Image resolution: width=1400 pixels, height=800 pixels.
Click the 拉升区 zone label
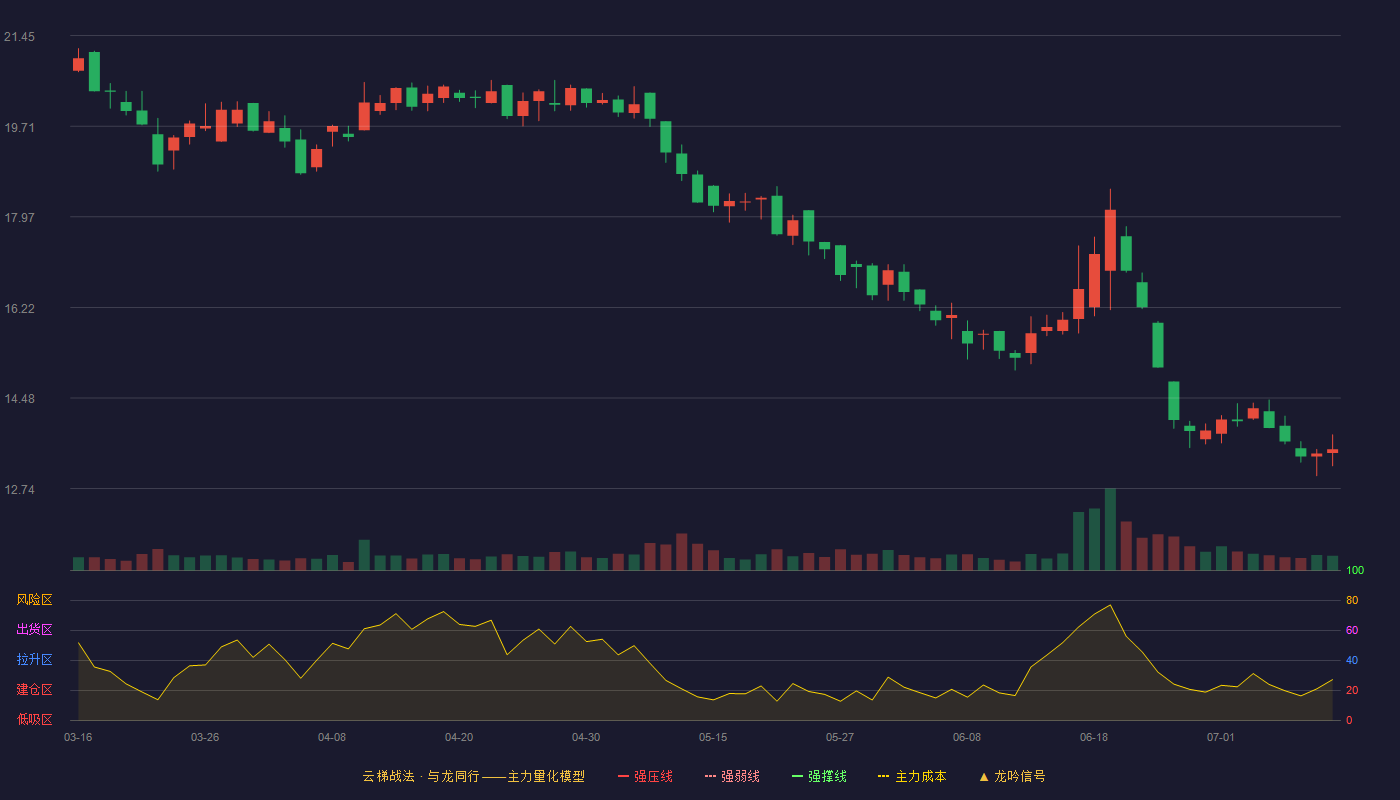click(x=35, y=660)
